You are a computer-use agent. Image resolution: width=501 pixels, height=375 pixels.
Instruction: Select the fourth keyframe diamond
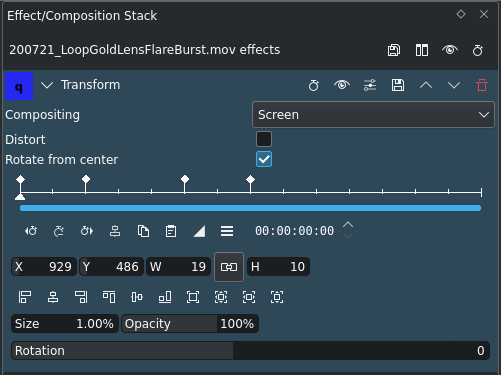251,179
